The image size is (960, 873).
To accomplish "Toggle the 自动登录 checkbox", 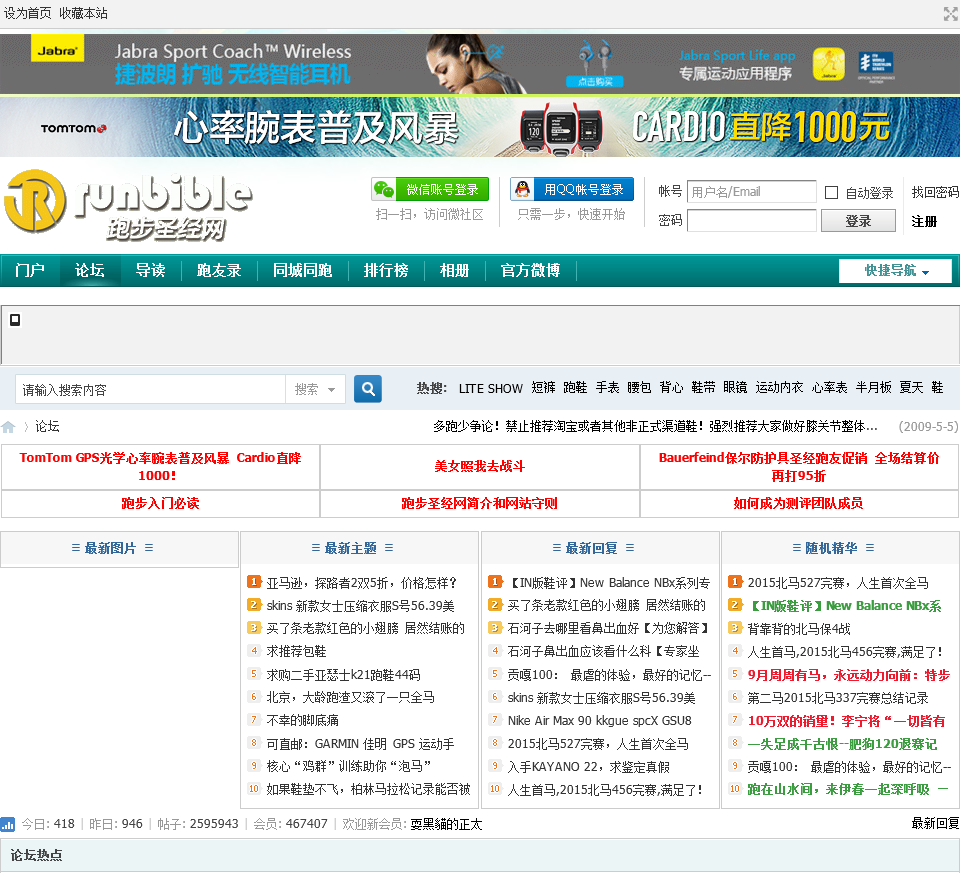I will pos(831,192).
